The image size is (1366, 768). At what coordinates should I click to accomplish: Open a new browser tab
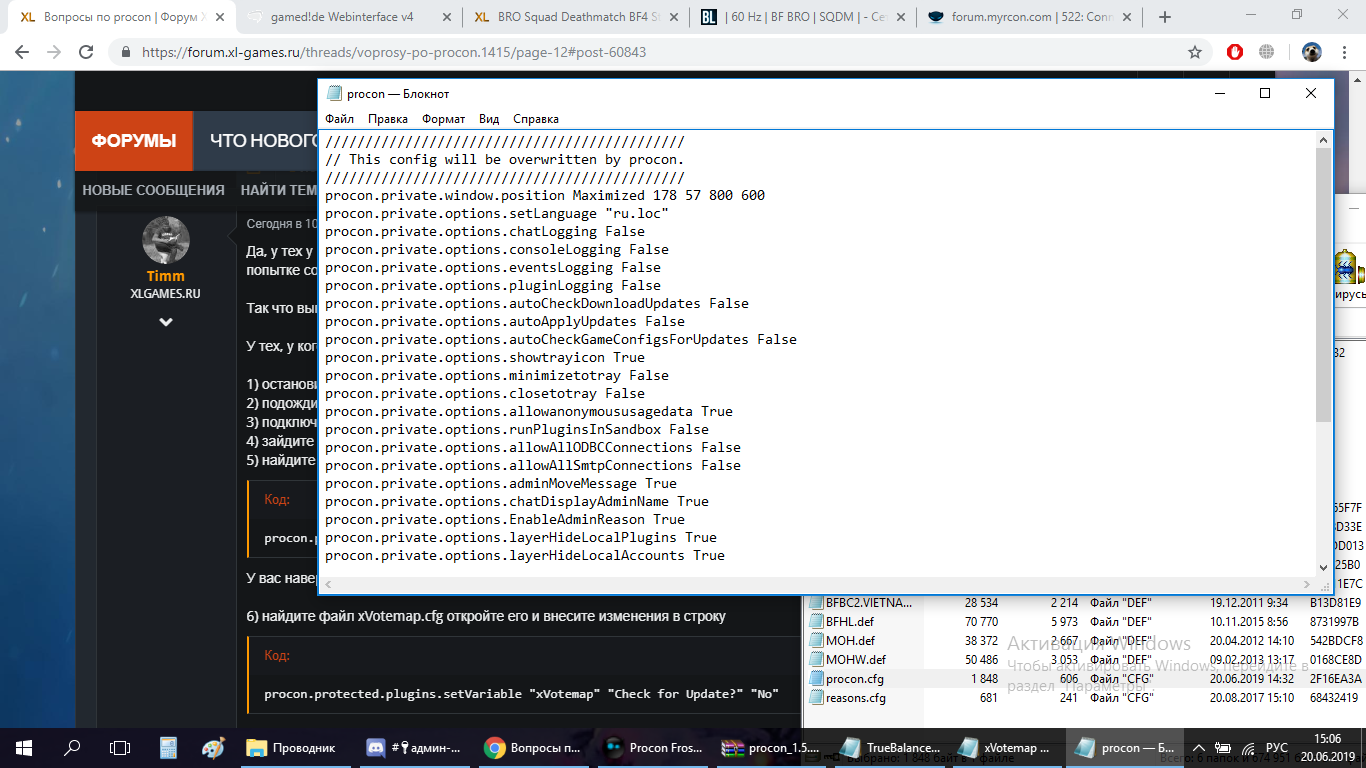pyautogui.click(x=1164, y=17)
